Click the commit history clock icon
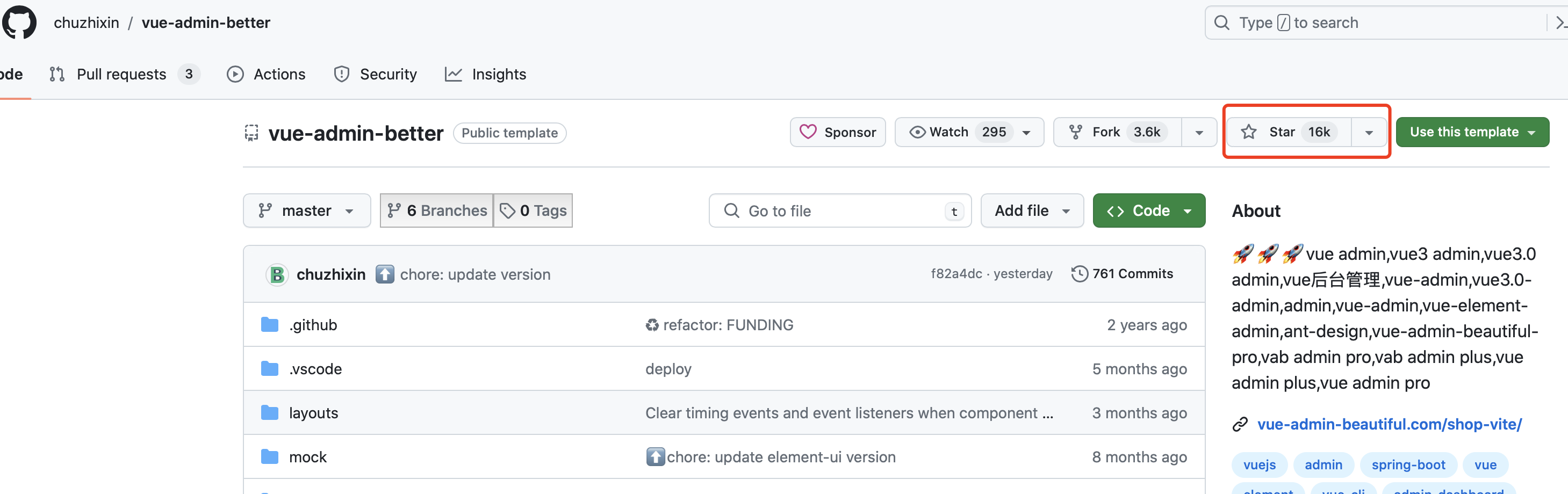Viewport: 1568px width, 494px height. point(1079,274)
